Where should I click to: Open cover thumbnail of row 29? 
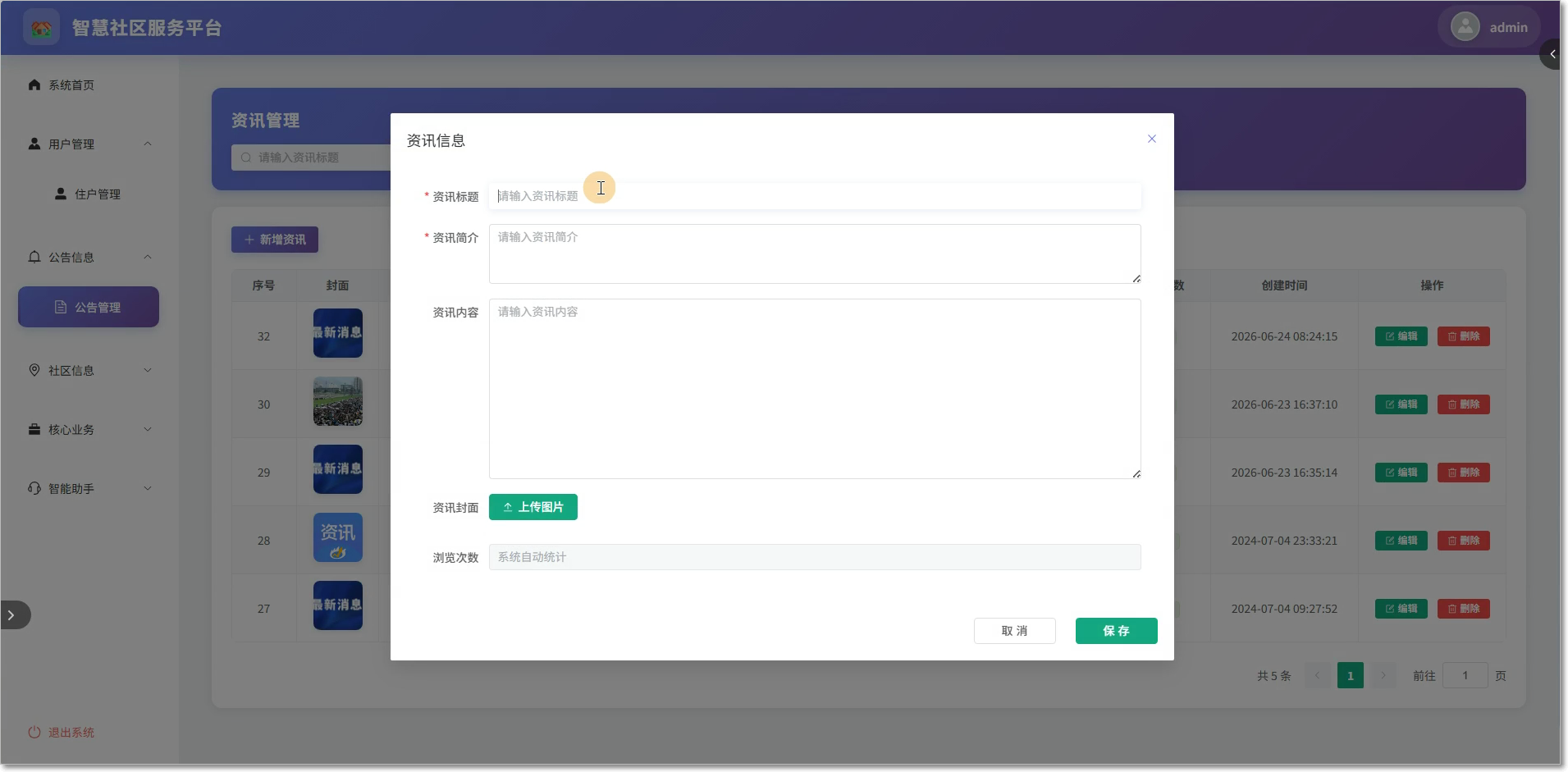[338, 469]
